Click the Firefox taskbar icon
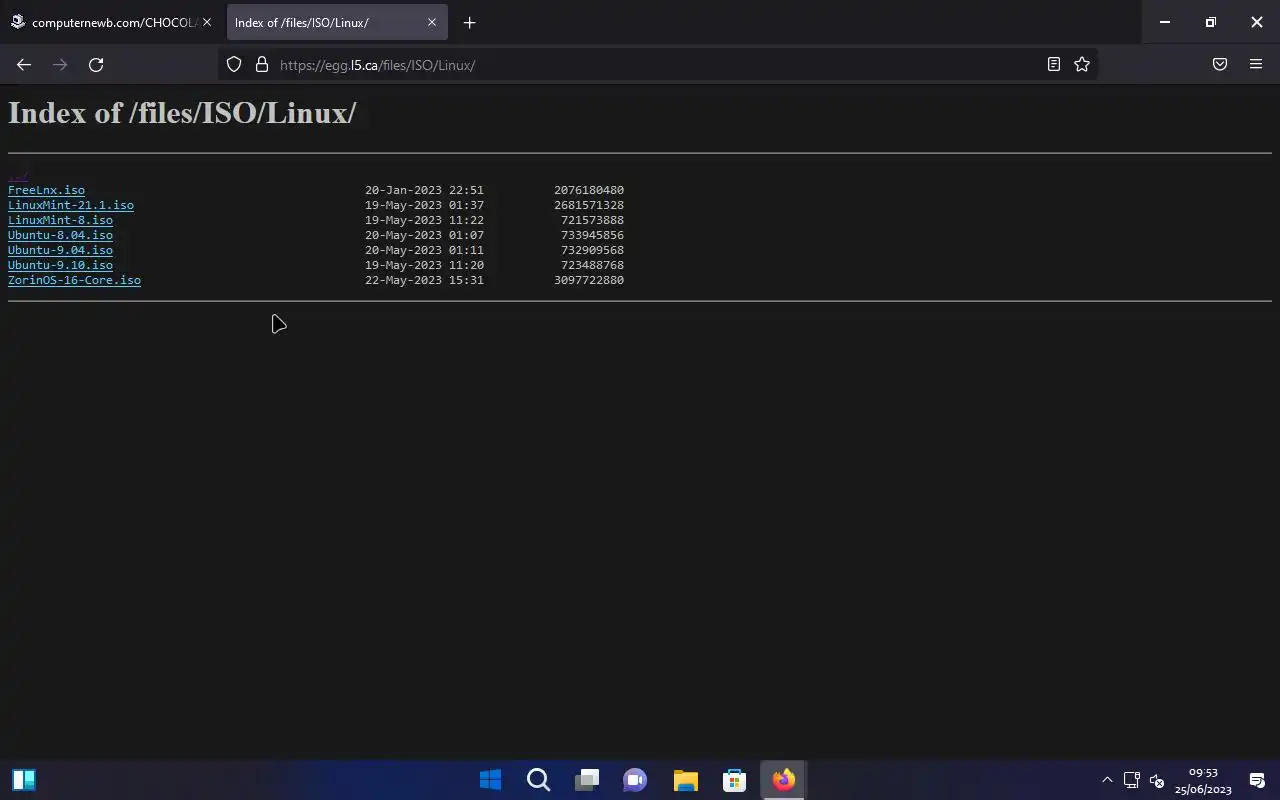The width and height of the screenshot is (1280, 800). pos(783,780)
